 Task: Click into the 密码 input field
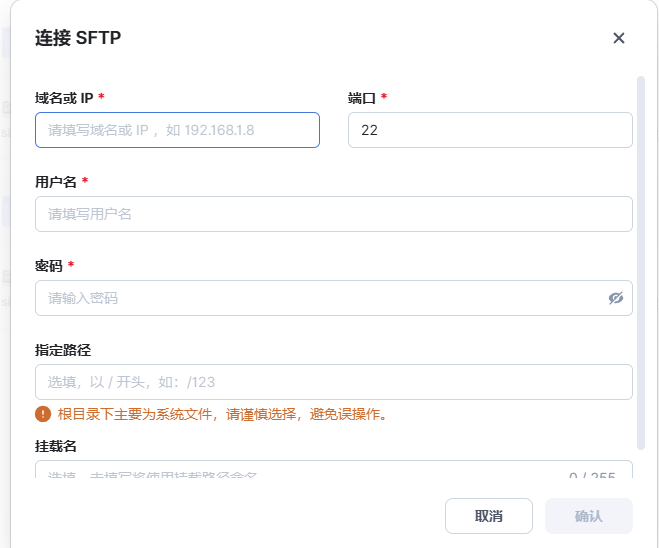point(320,298)
